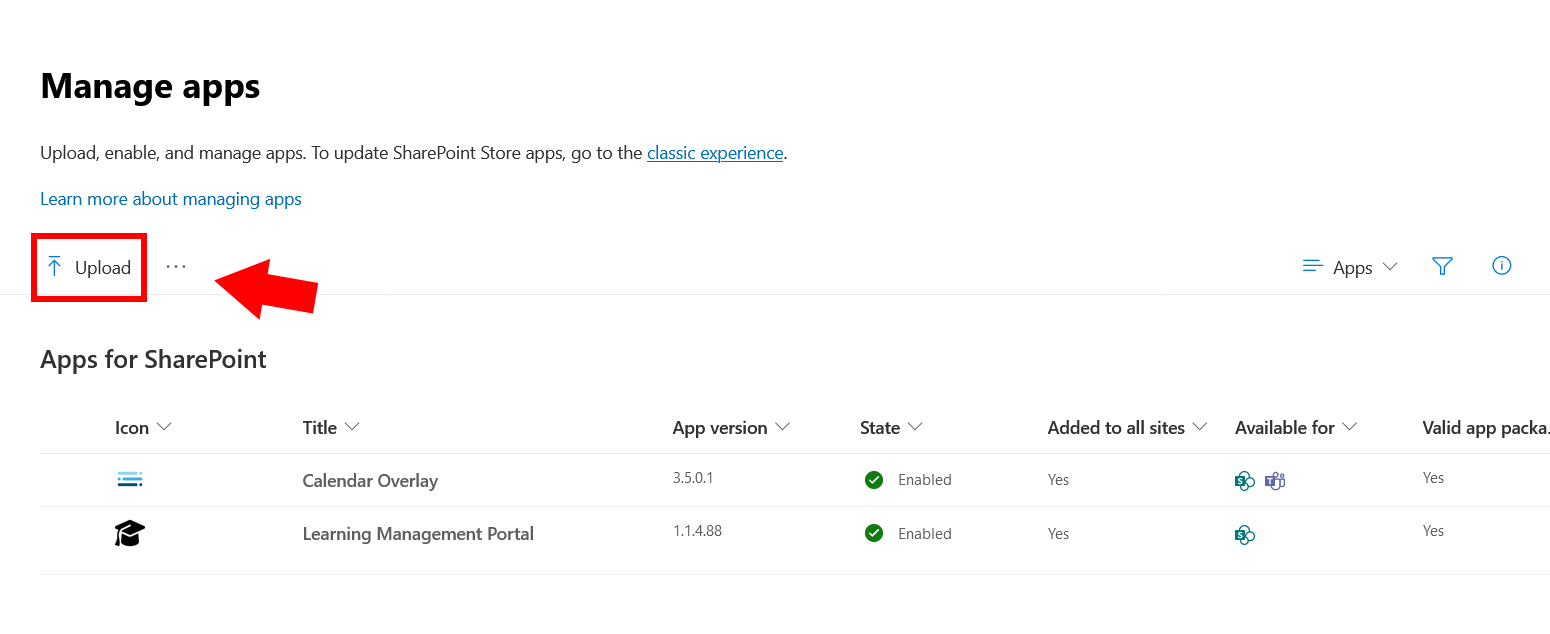
Task: Follow the classic experience link
Action: [715, 153]
